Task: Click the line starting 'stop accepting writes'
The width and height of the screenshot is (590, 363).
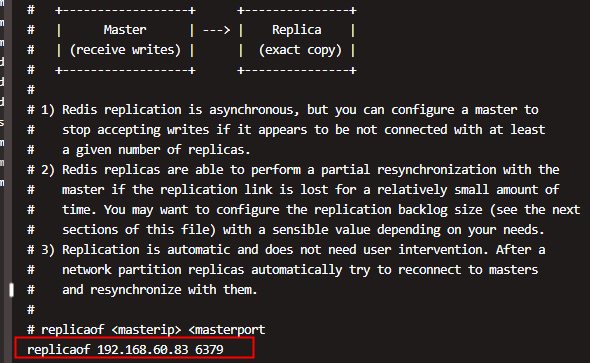Action: (x=304, y=129)
